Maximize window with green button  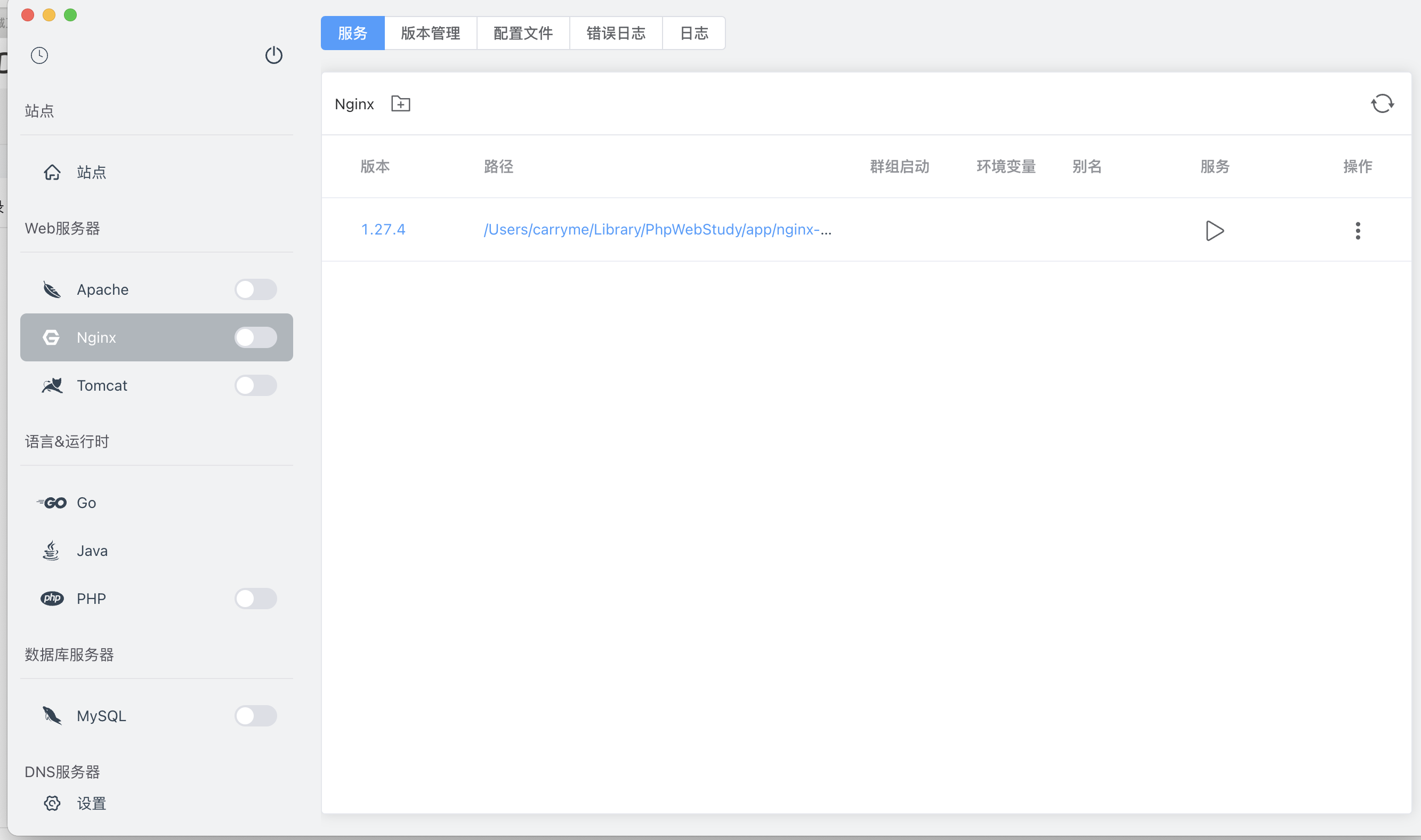[70, 15]
